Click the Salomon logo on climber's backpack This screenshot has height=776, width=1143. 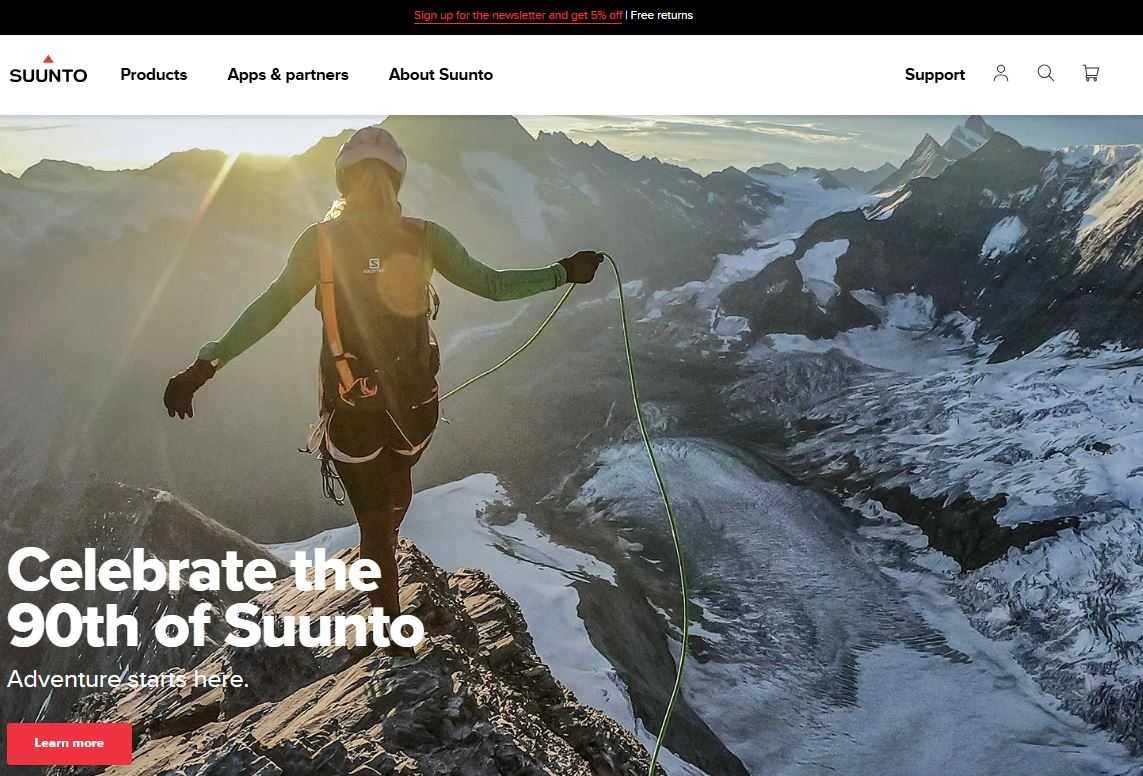point(373,265)
